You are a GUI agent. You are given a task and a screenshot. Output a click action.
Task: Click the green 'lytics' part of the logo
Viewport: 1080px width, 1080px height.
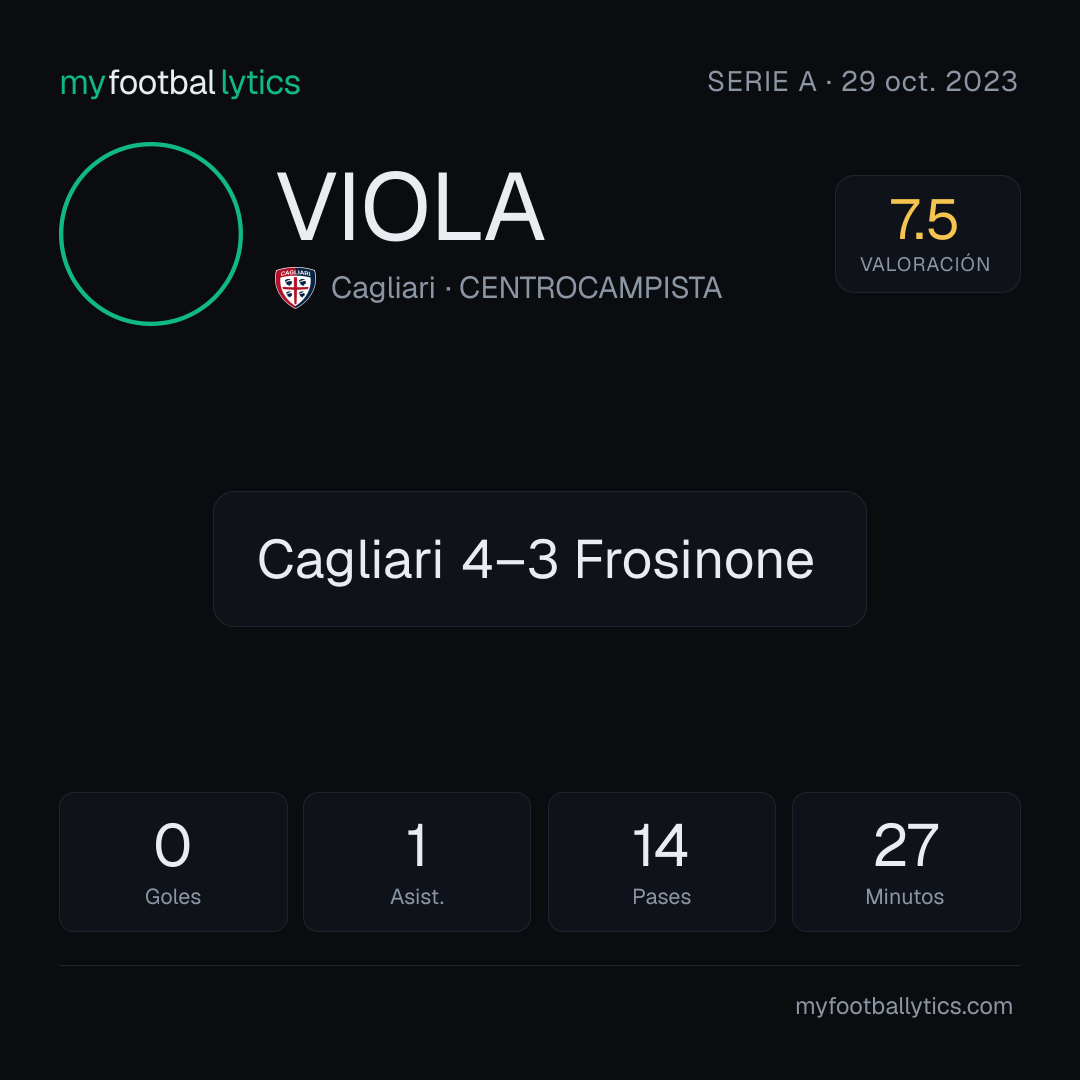260,83
